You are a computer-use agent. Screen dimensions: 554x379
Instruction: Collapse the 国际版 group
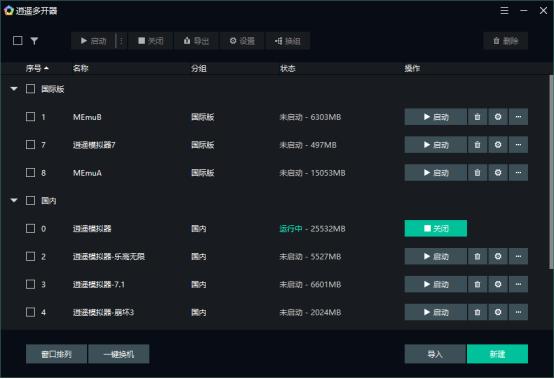point(14,89)
